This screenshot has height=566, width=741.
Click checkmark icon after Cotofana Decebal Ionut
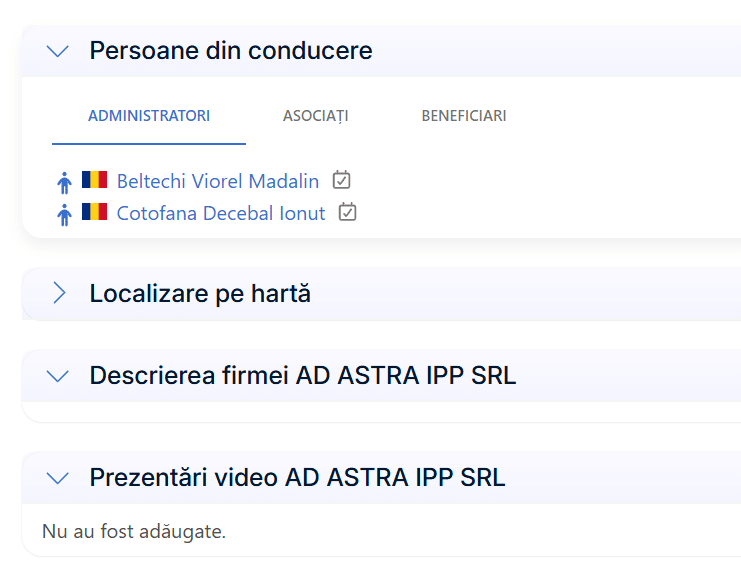348,212
